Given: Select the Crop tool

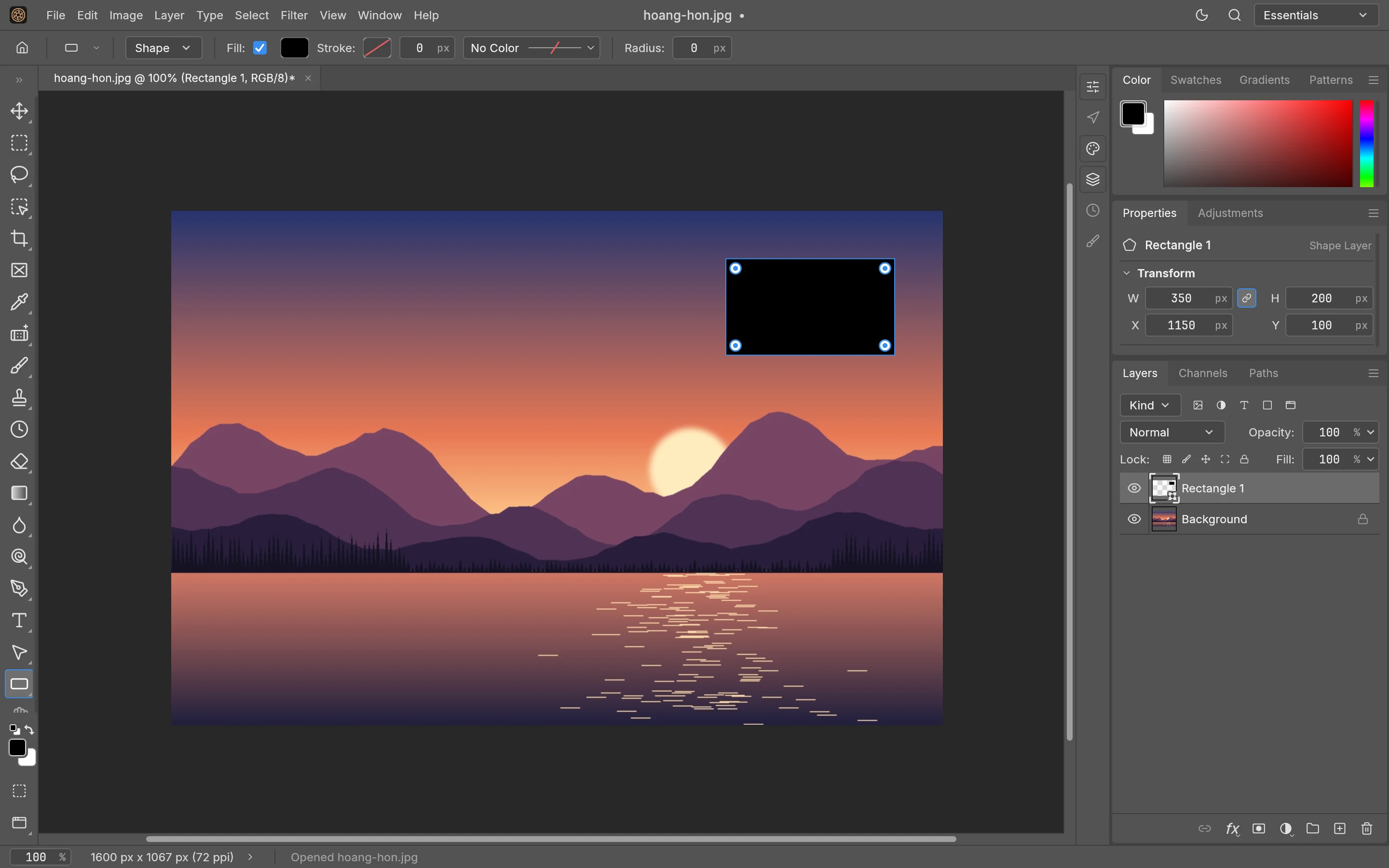Looking at the screenshot, I should point(19,238).
